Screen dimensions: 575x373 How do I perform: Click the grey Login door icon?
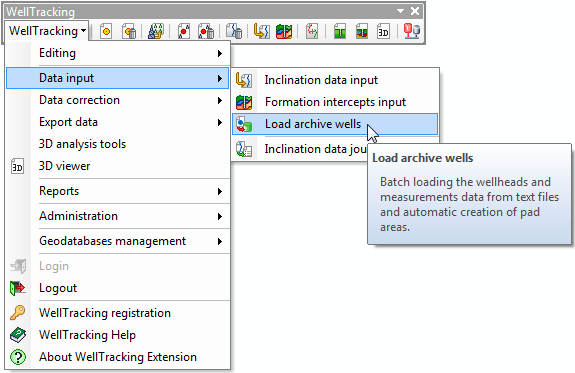[18, 266]
